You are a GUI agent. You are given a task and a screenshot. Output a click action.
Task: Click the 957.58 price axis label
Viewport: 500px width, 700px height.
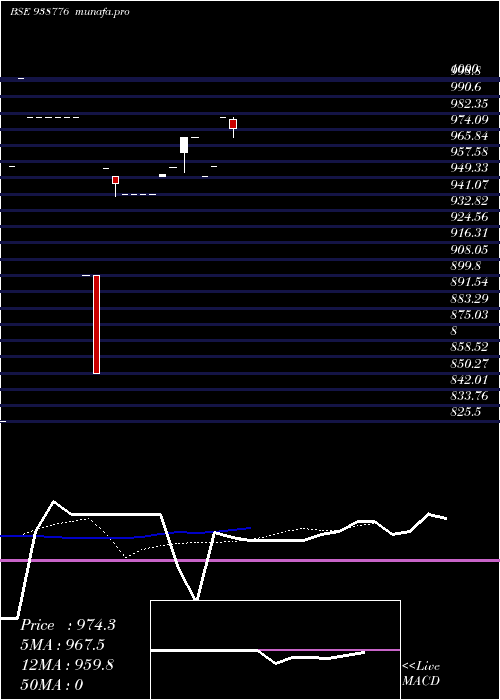tap(469, 152)
